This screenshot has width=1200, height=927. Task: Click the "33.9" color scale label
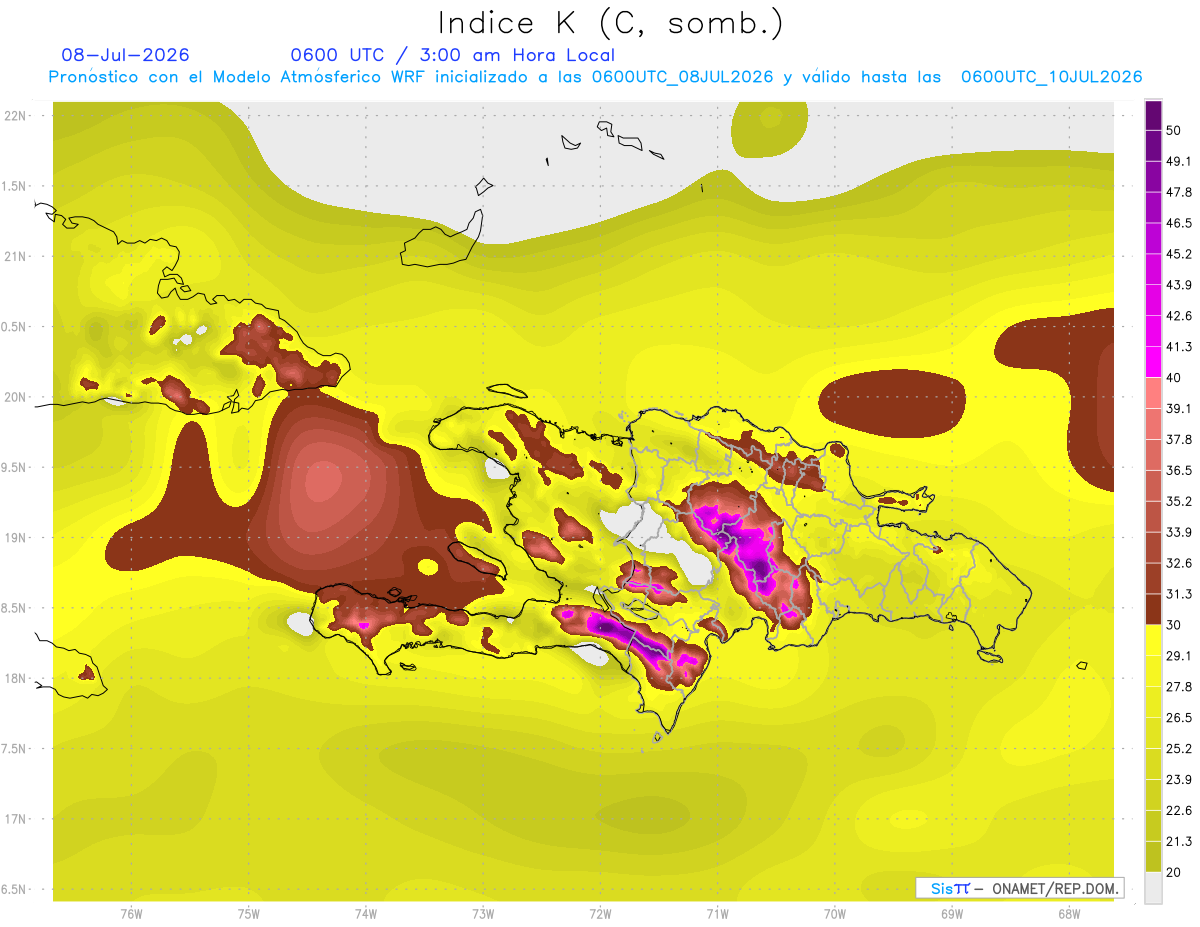[x=1179, y=532]
